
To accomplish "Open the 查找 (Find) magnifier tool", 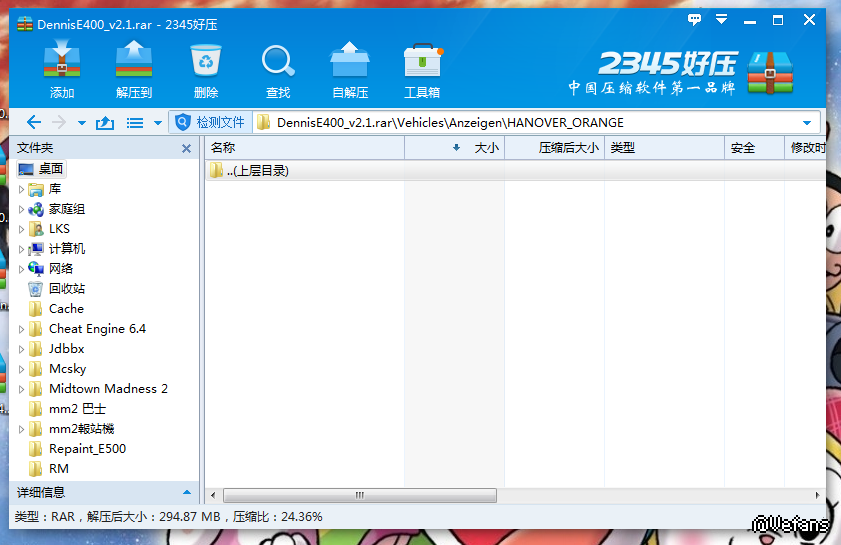I will point(278,70).
